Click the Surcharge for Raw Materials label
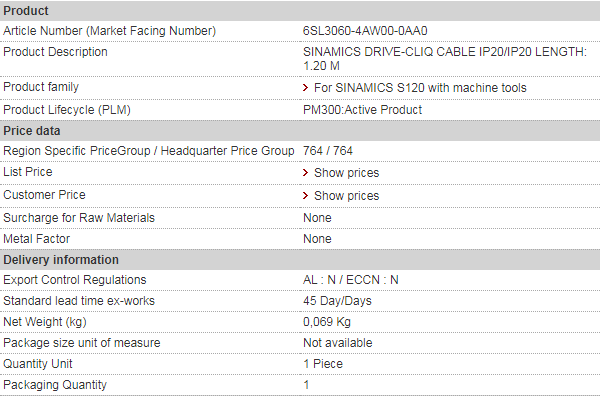Viewport: 601px width, 396px height. pyautogui.click(x=79, y=218)
